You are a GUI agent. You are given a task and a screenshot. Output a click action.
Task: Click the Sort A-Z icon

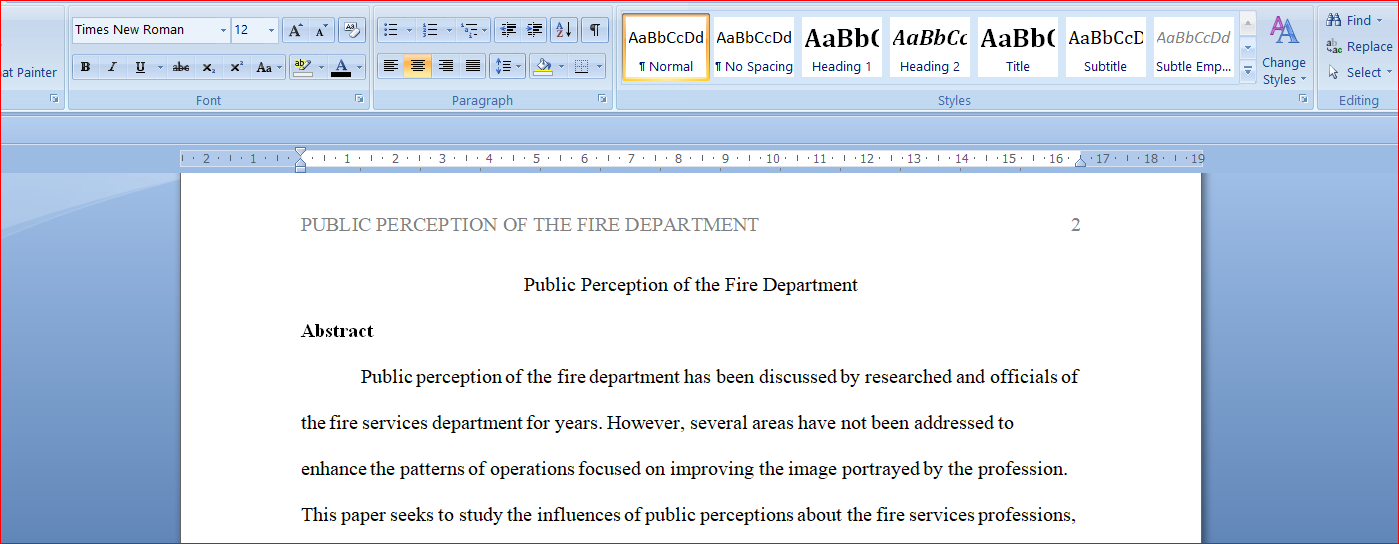(x=564, y=30)
